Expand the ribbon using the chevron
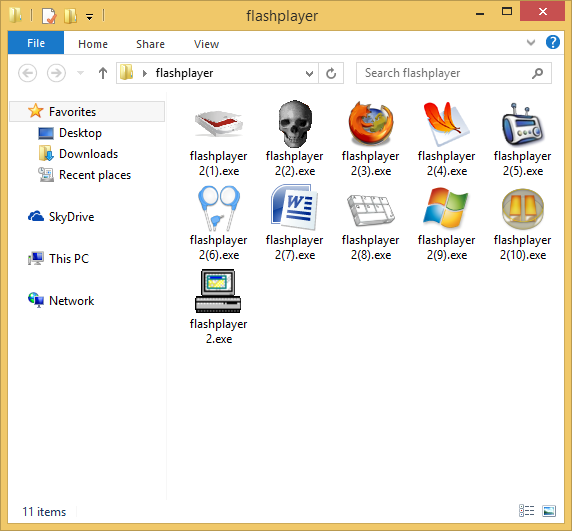The image size is (572, 531). pyautogui.click(x=531, y=43)
